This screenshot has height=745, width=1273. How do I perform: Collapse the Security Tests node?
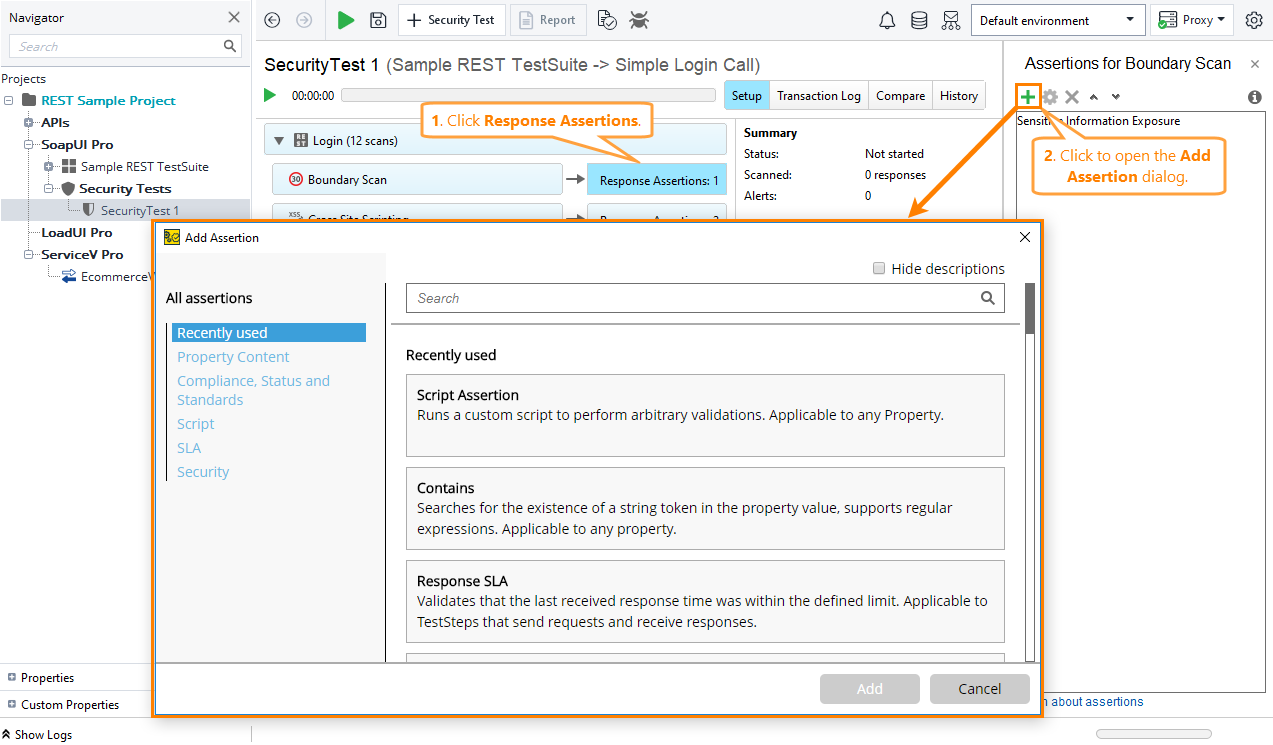(x=49, y=188)
